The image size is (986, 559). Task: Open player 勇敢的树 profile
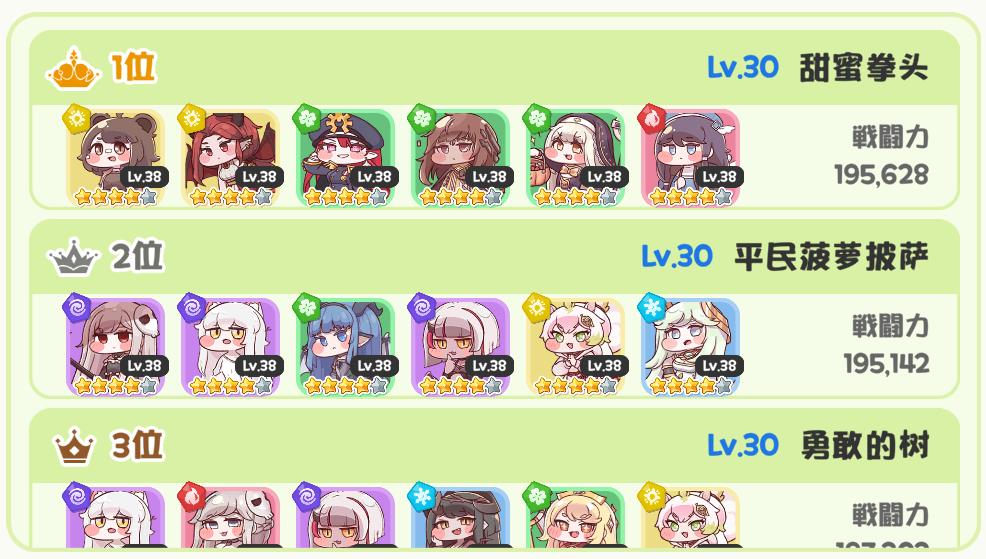pos(865,446)
